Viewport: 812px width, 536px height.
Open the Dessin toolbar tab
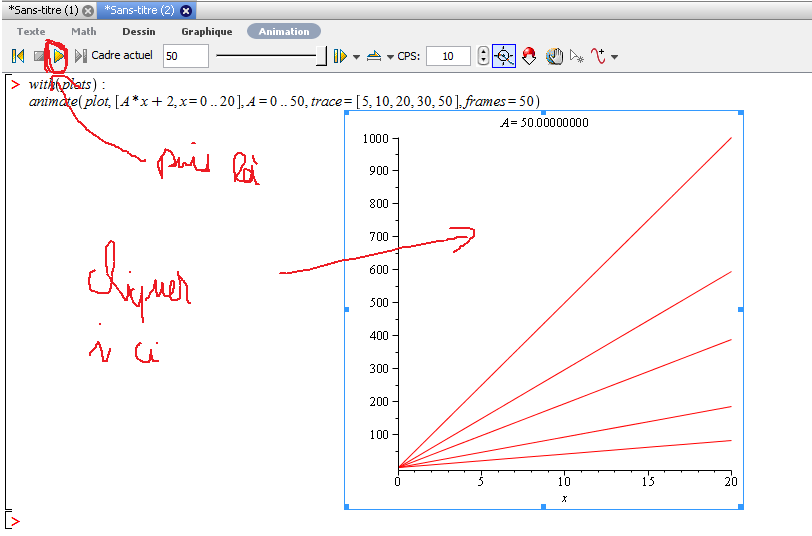pyautogui.click(x=138, y=31)
